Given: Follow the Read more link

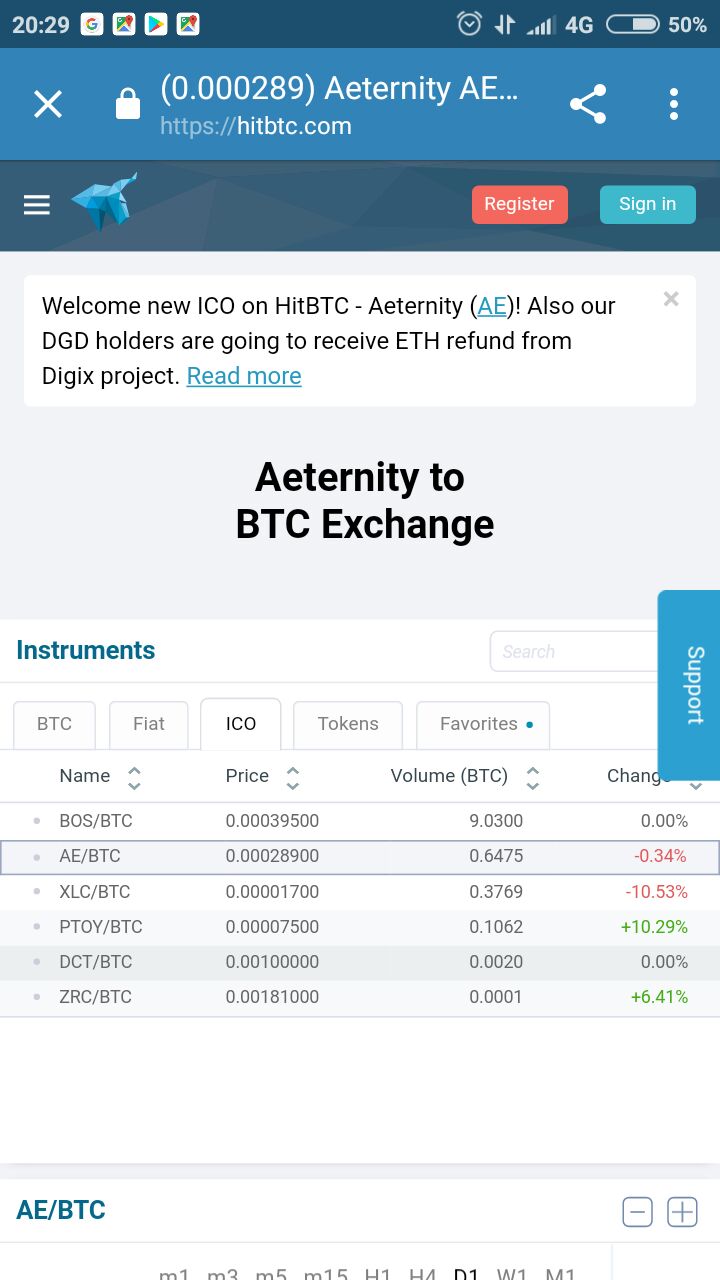Looking at the screenshot, I should (244, 376).
